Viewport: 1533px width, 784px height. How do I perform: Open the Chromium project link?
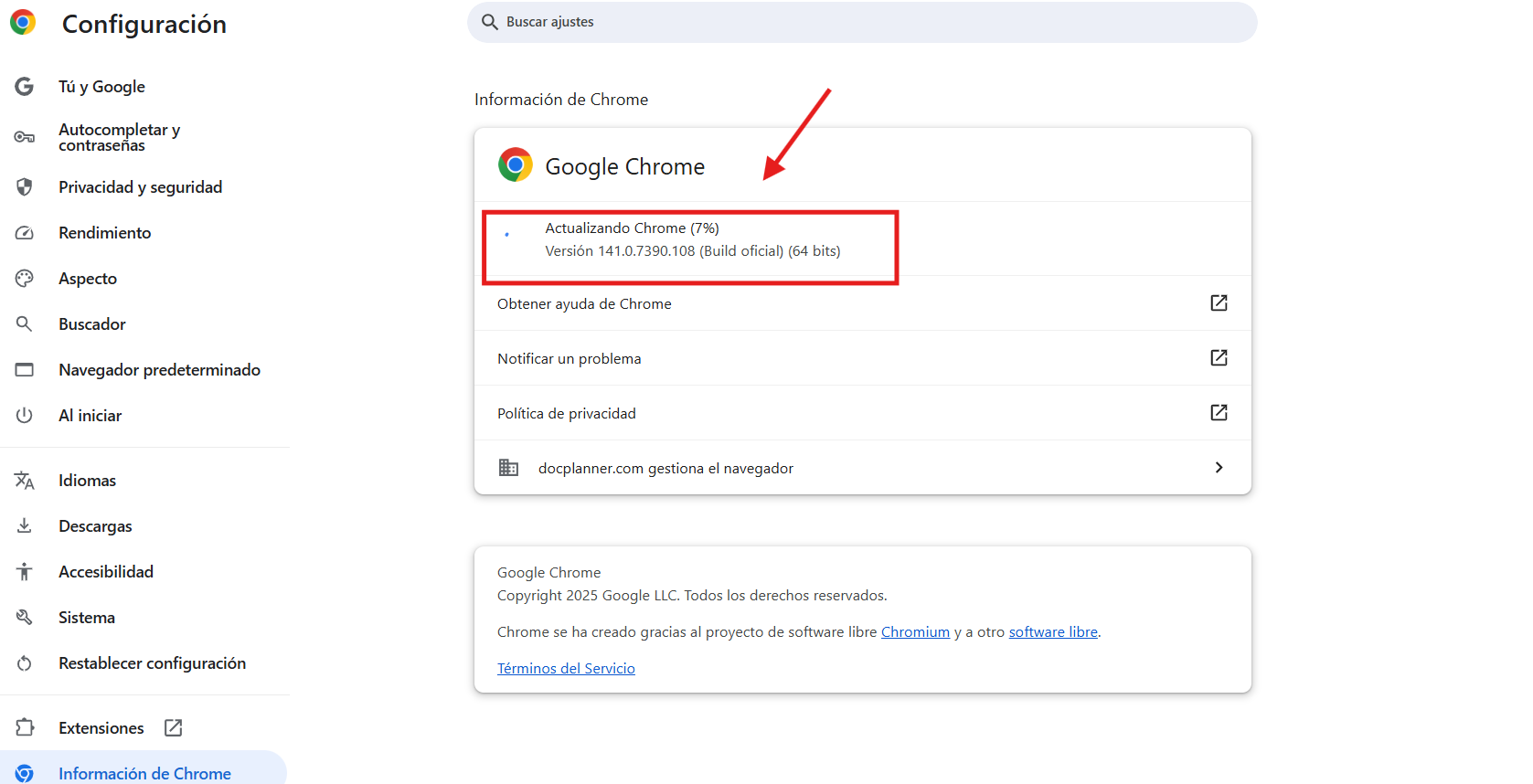(x=915, y=632)
